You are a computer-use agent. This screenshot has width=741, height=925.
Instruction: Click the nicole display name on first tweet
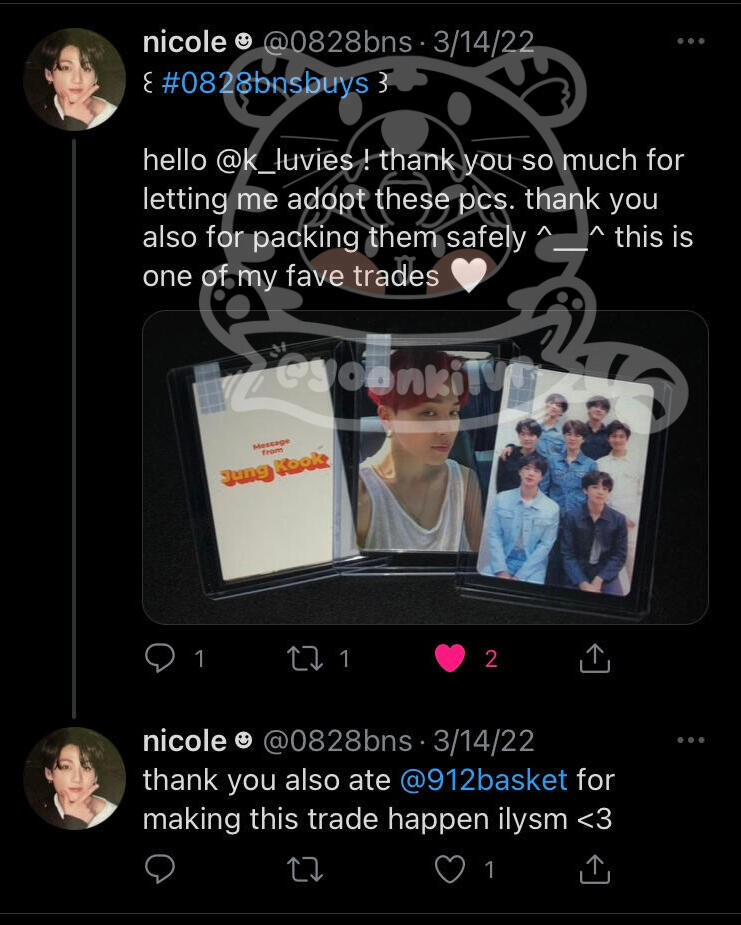(x=185, y=42)
